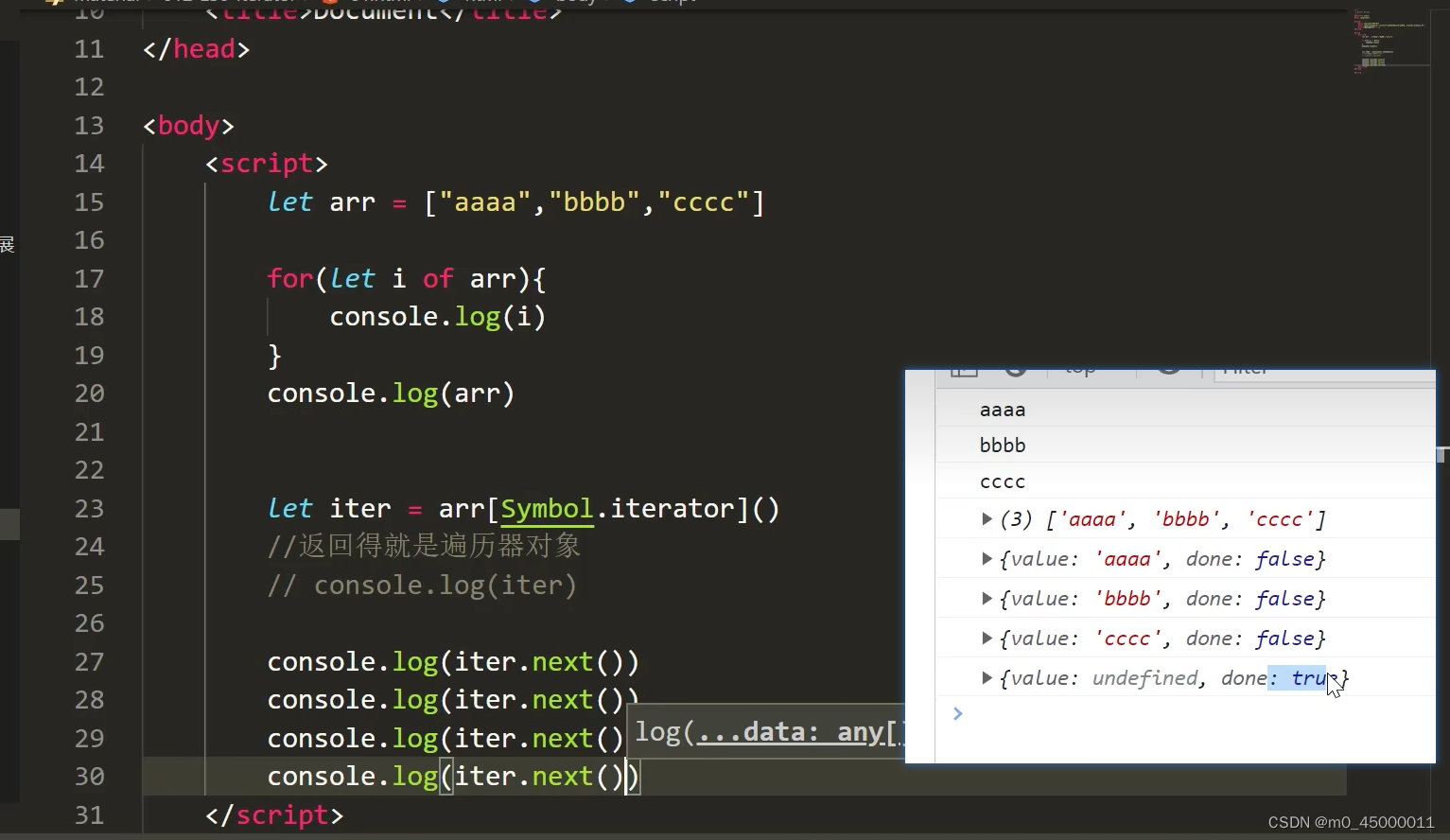This screenshot has height=840, width=1450.
Task: Click the editor vertical scrollbar
Action: coord(1443,435)
